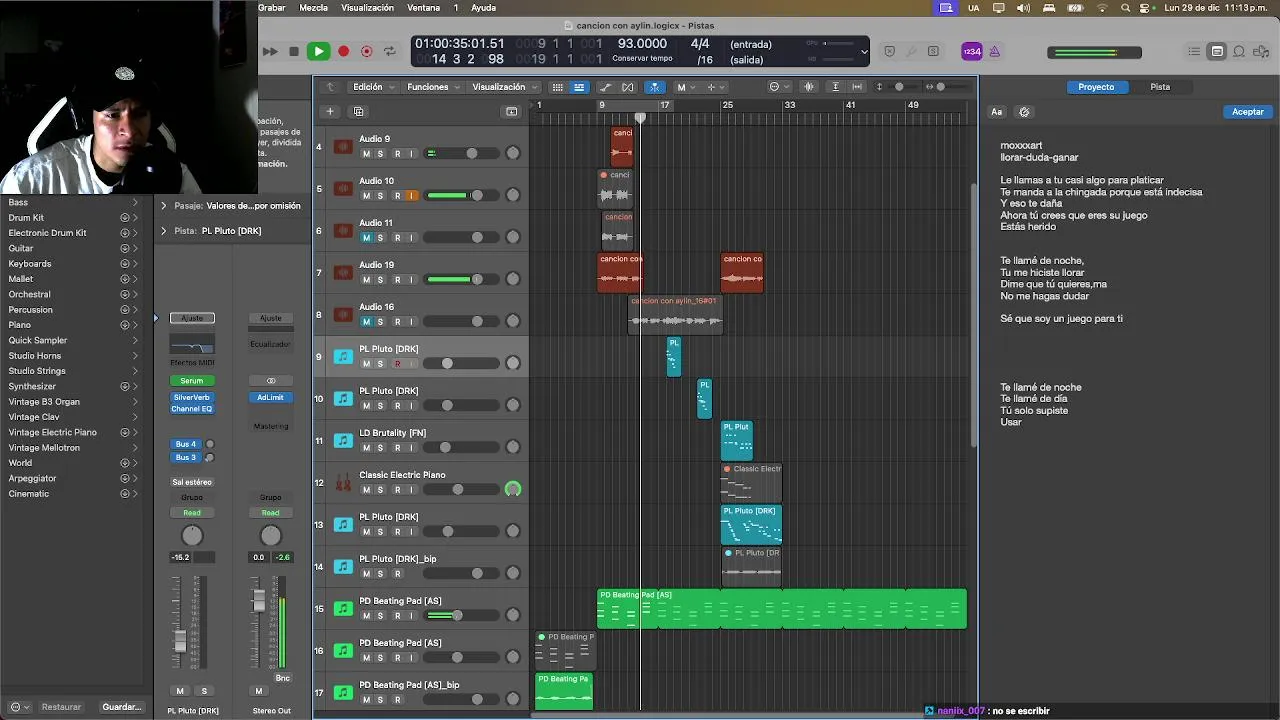Toggle the purple count-in 1234 button
Image resolution: width=1280 pixels, height=720 pixels.
972,51
